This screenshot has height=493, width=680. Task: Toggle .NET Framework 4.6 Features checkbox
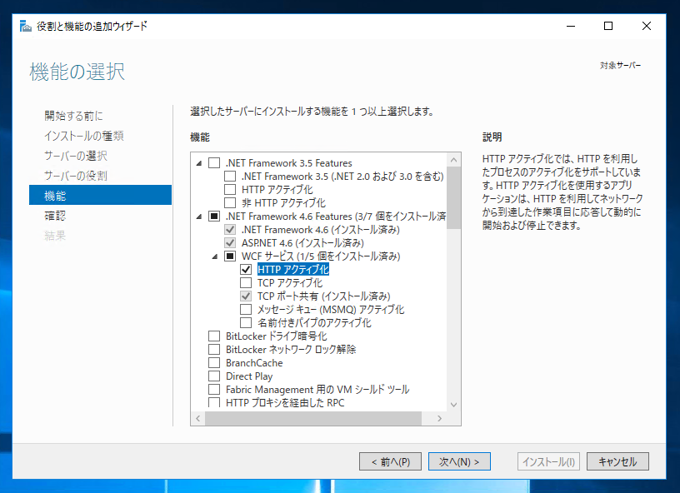click(x=214, y=216)
